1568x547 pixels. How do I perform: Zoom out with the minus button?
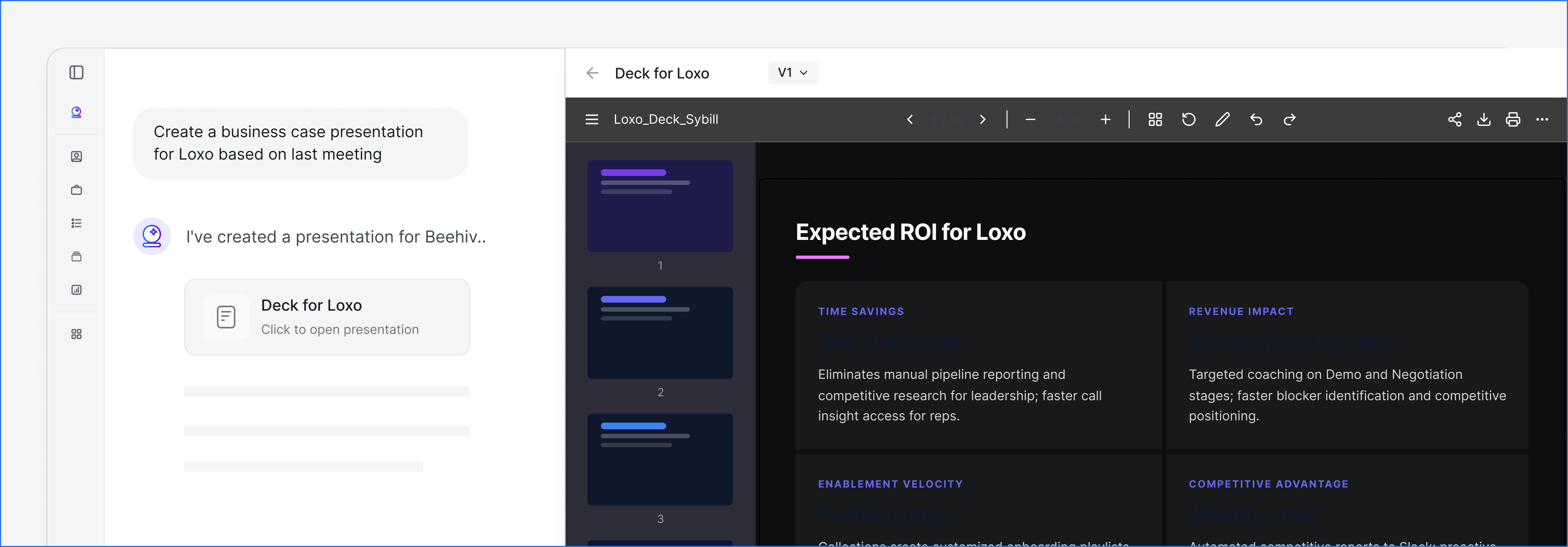pos(1030,120)
